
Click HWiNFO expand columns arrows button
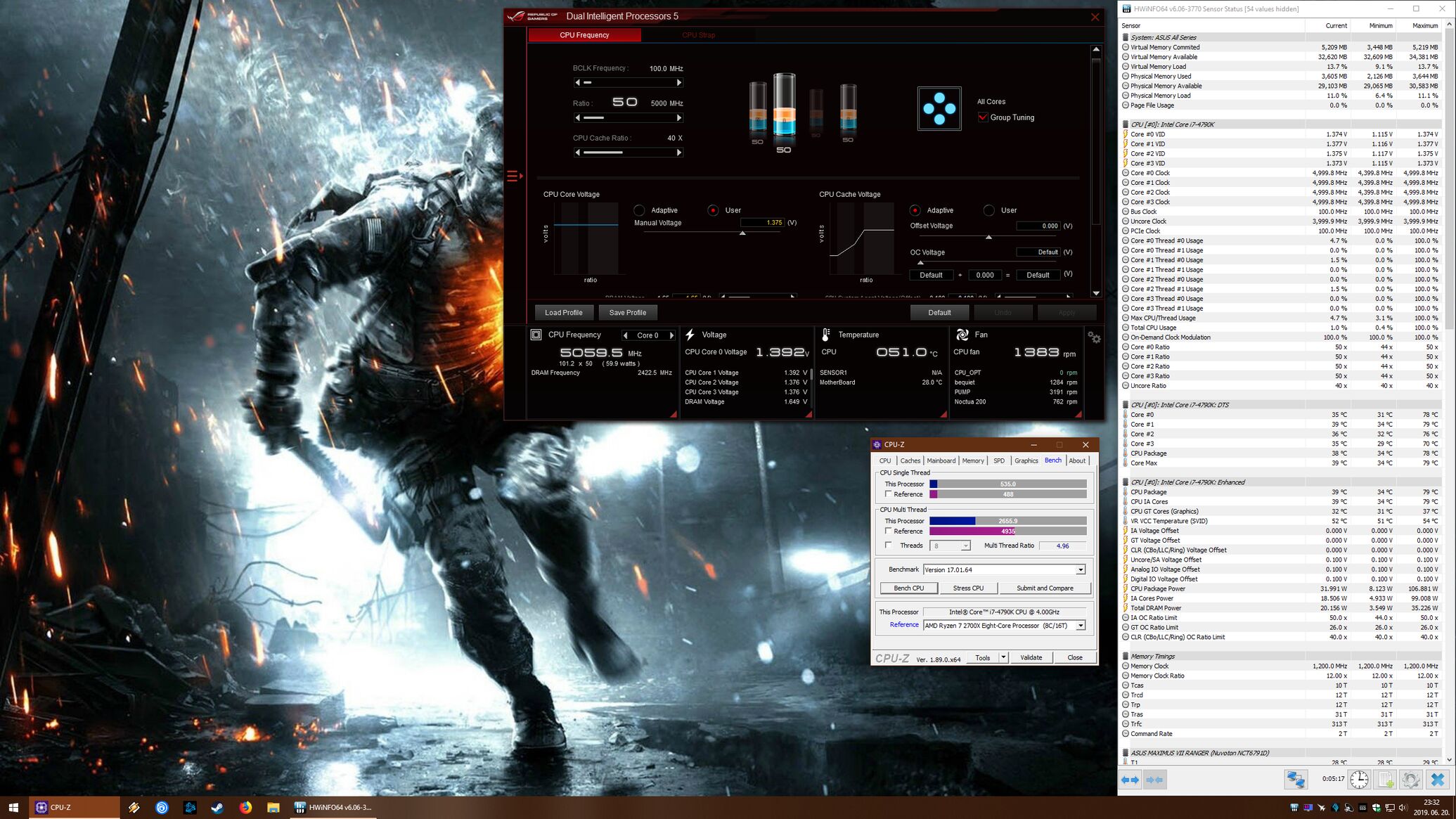pyautogui.click(x=1130, y=780)
